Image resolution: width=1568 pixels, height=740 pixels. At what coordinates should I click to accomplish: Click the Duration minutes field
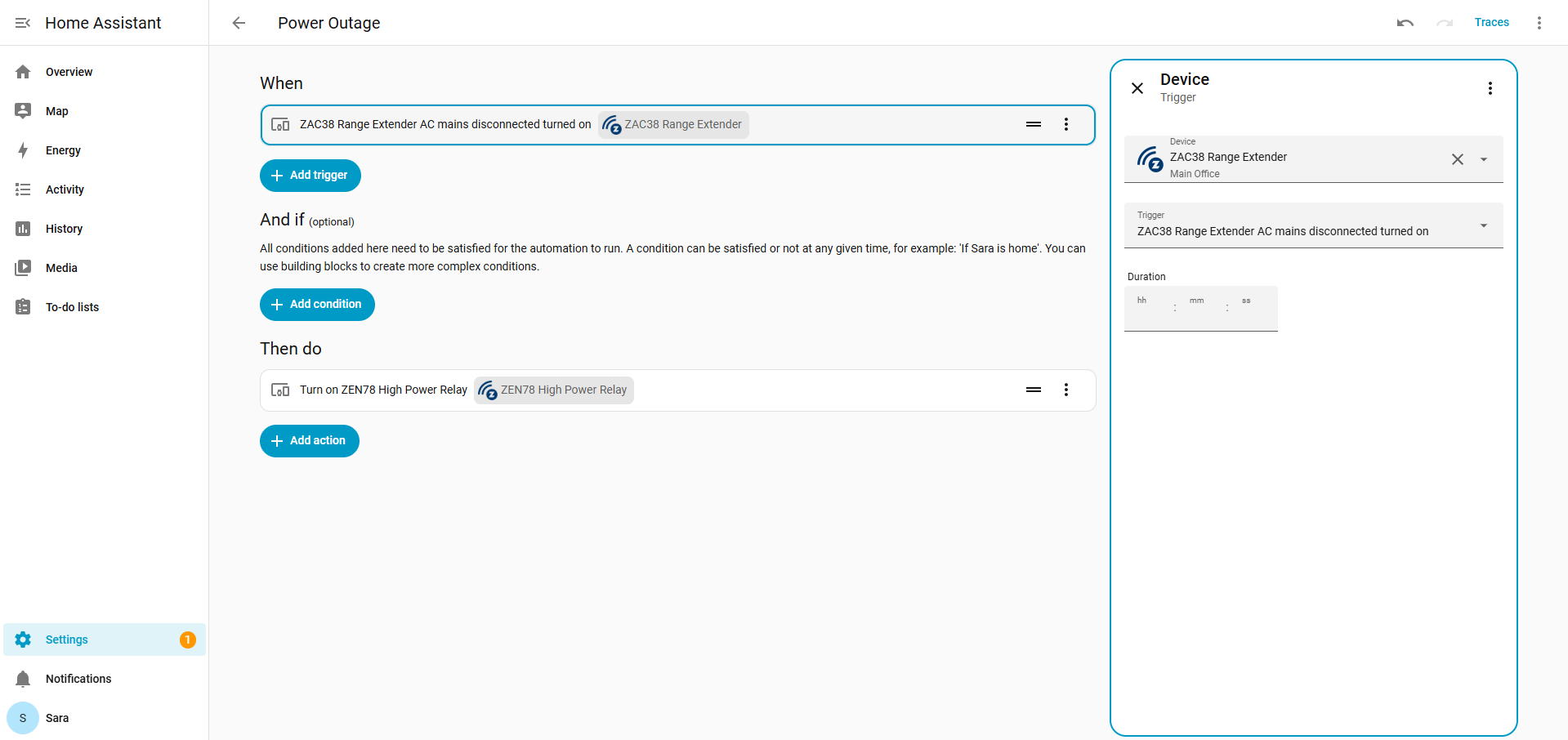pos(1201,309)
